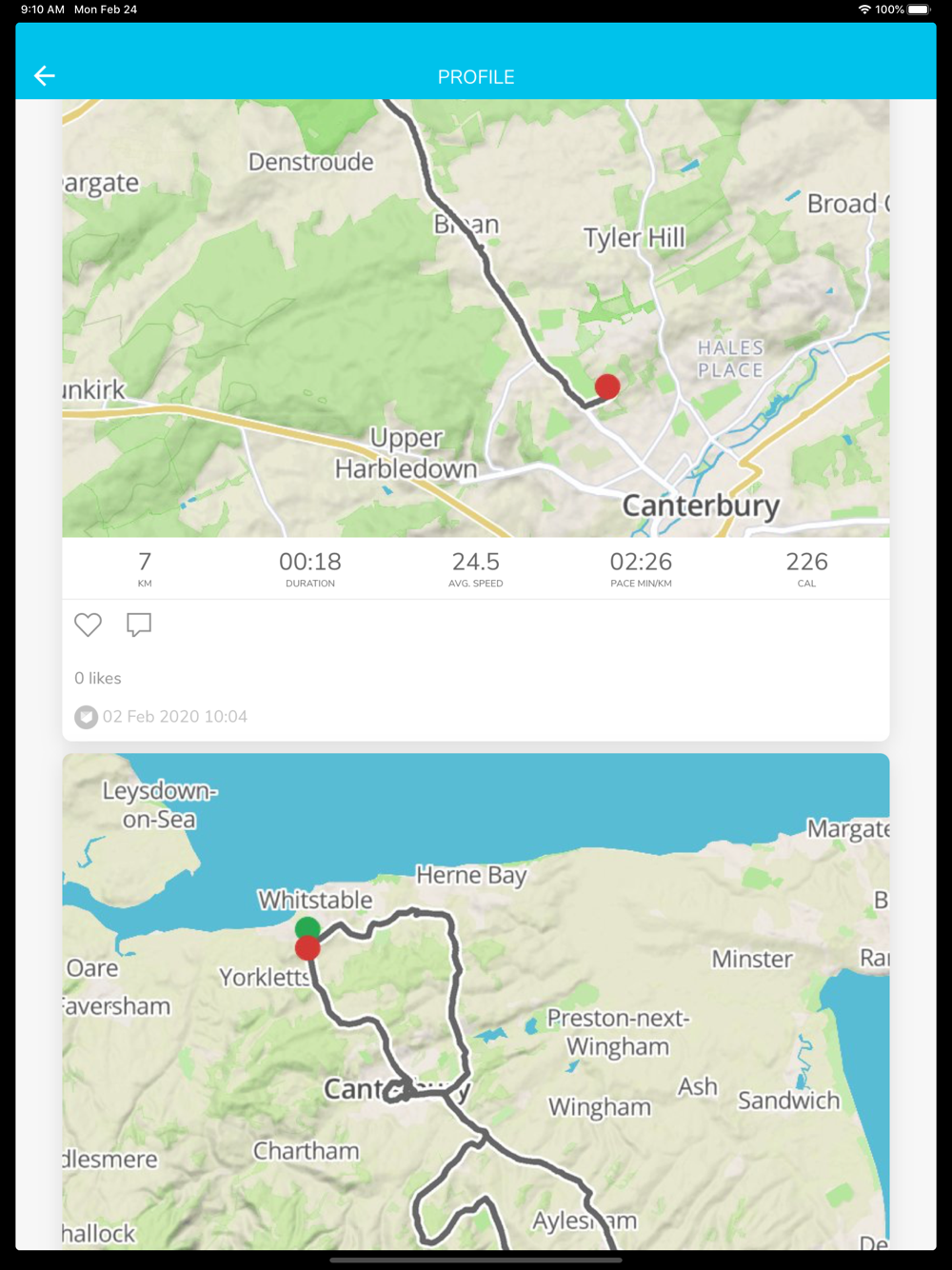Like the activity with the heart icon

click(x=88, y=625)
